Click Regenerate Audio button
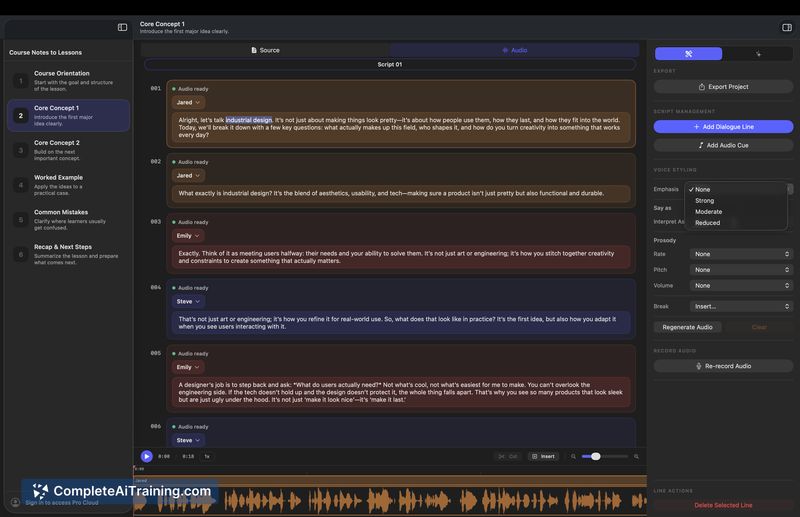Screen dimensions: 800x517 point(687,327)
